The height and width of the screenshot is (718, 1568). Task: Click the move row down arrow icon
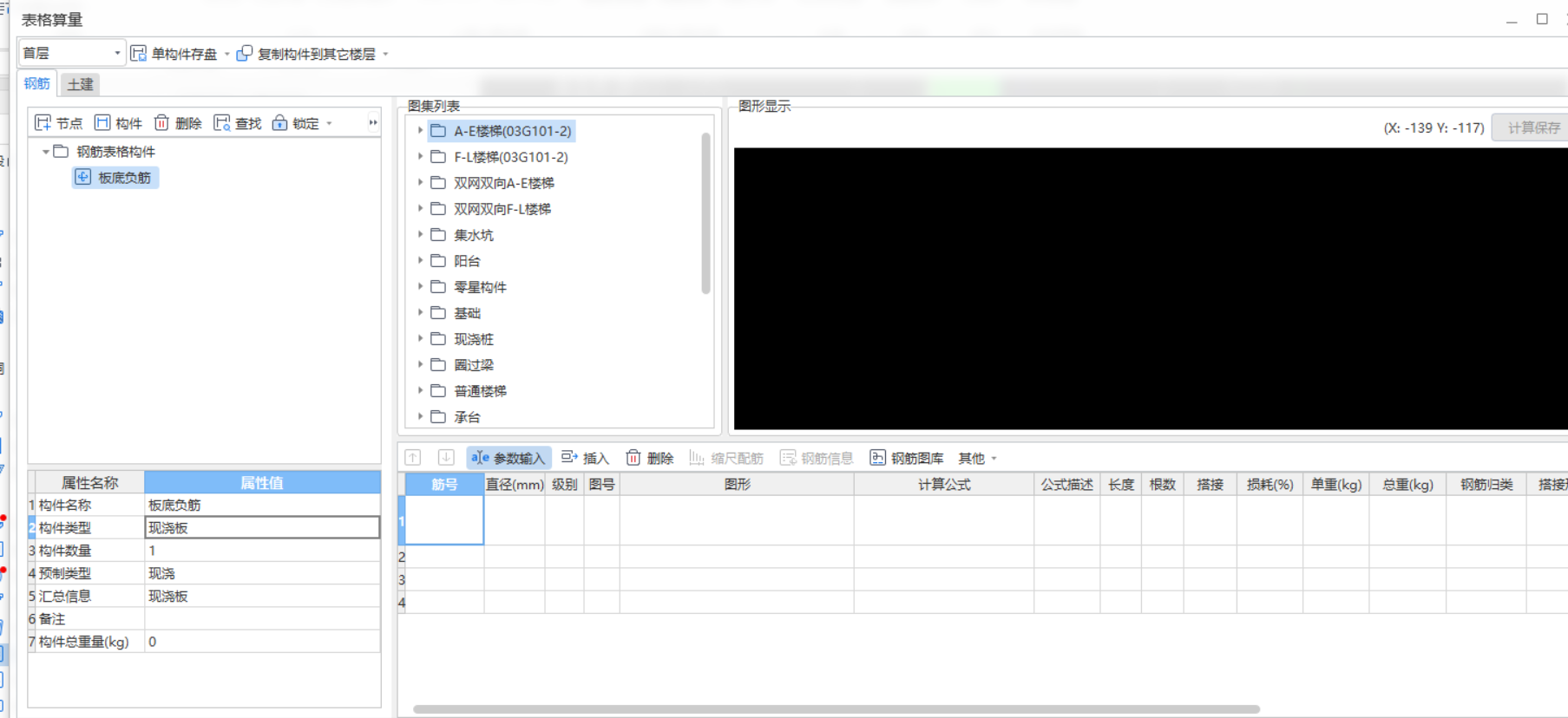pyautogui.click(x=446, y=458)
